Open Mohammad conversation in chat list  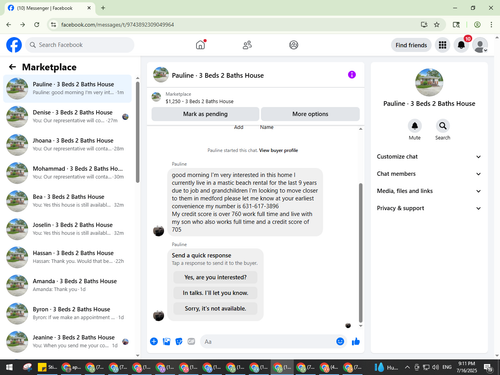[67, 173]
